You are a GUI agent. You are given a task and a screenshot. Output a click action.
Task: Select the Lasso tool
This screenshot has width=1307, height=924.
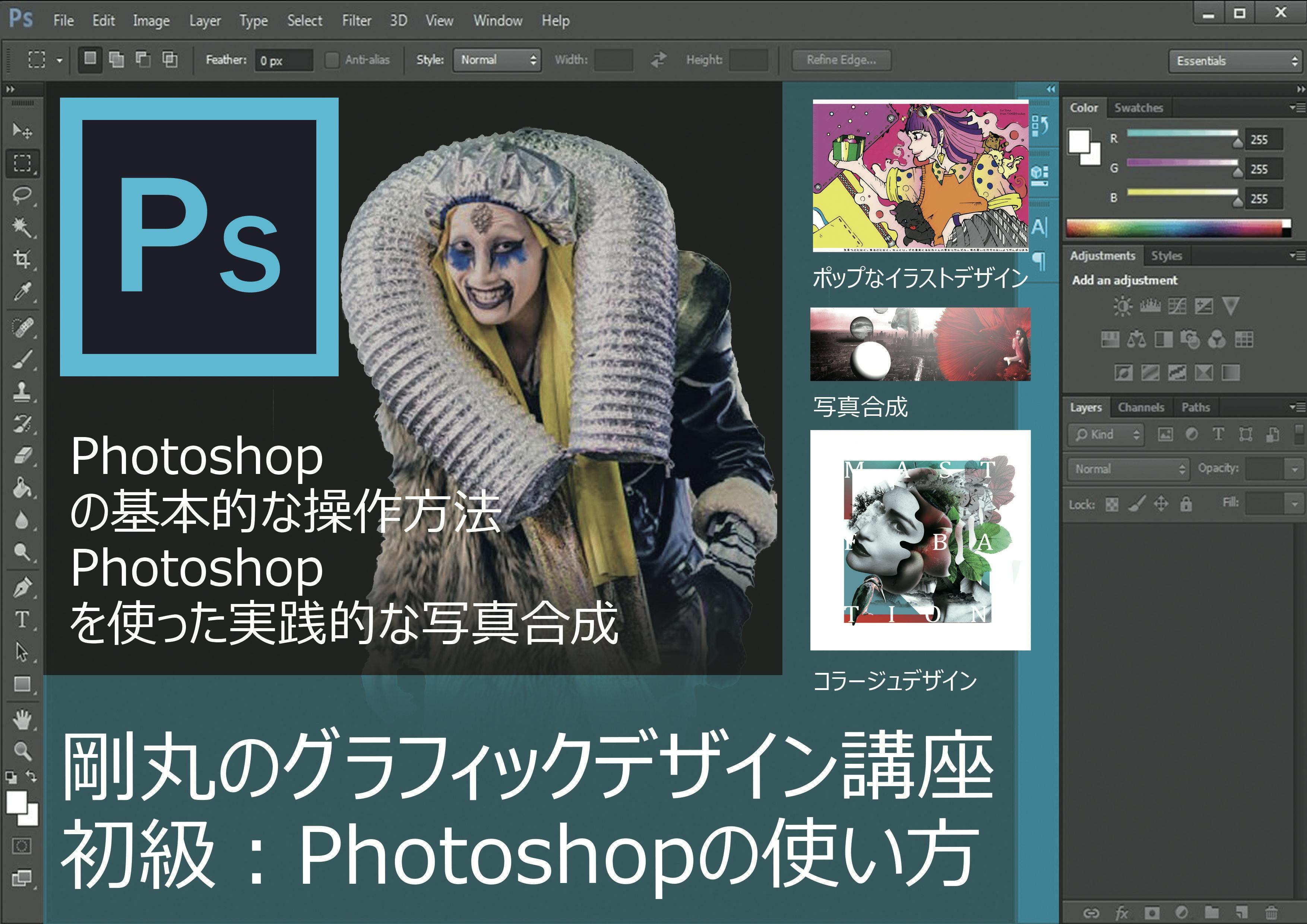tap(22, 195)
